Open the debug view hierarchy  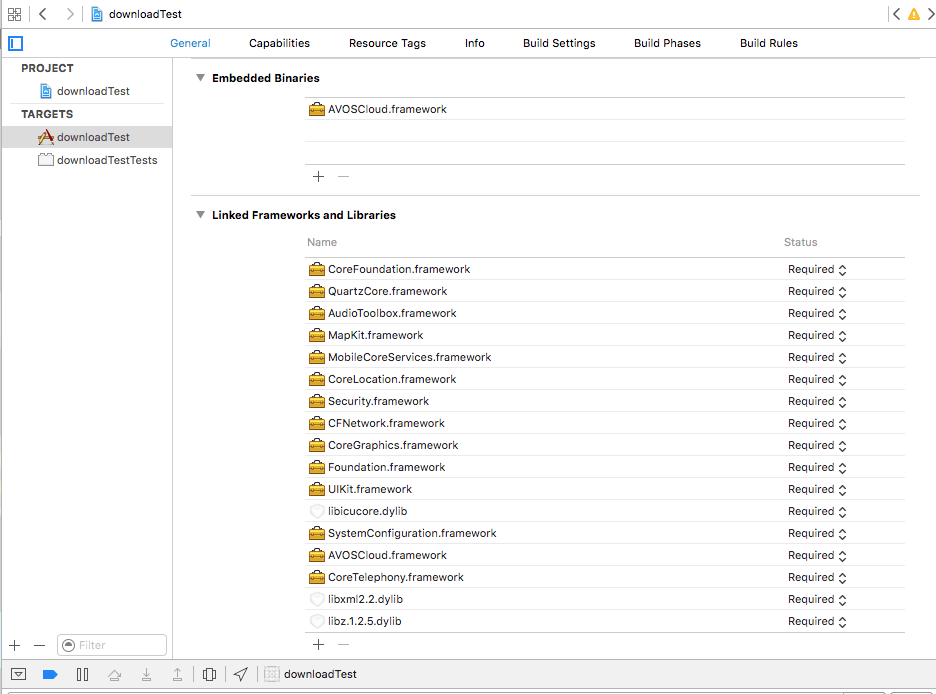pos(209,674)
